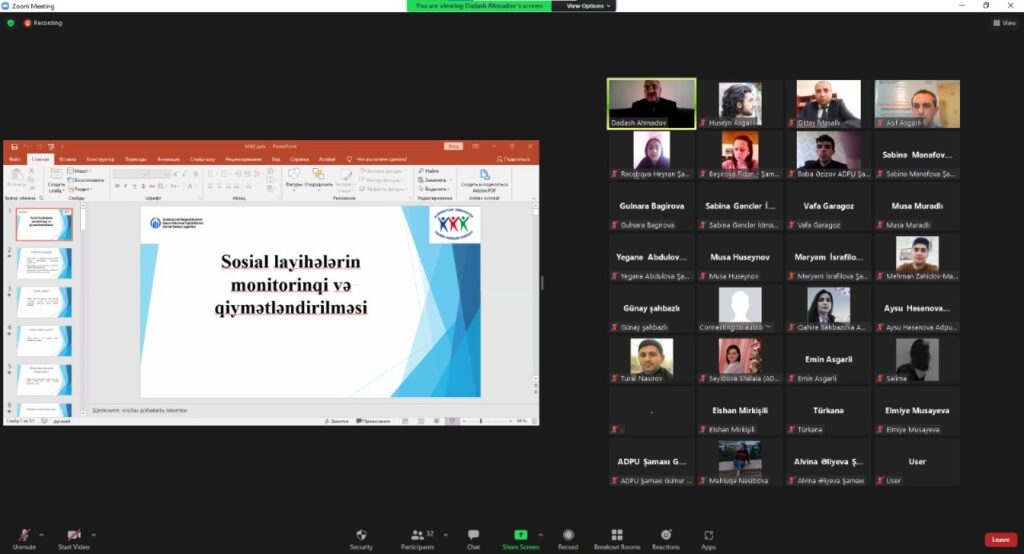Toggle Start Video on
1024x554 pixels.
pyautogui.click(x=74, y=538)
